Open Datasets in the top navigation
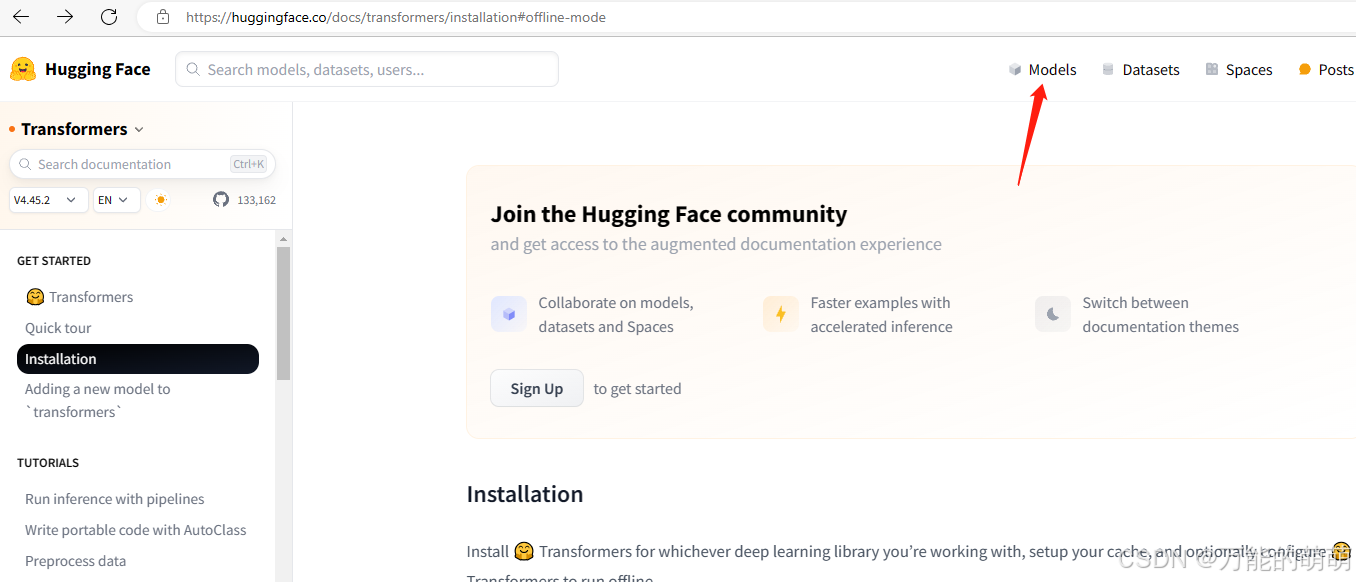The height and width of the screenshot is (582, 1356). click(1151, 69)
